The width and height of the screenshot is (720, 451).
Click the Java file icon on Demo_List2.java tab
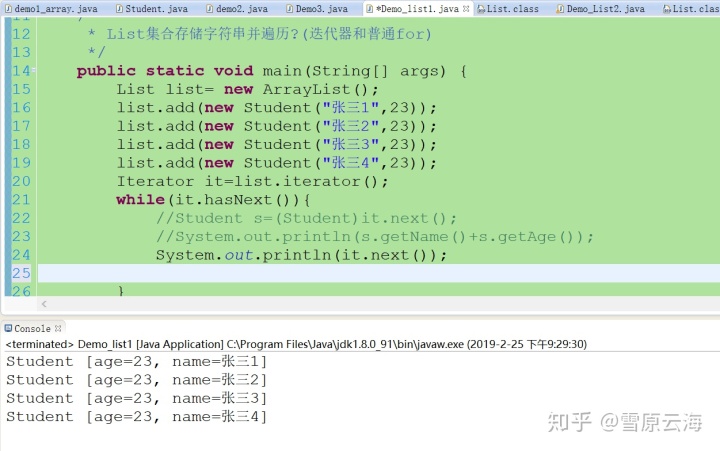coord(560,8)
